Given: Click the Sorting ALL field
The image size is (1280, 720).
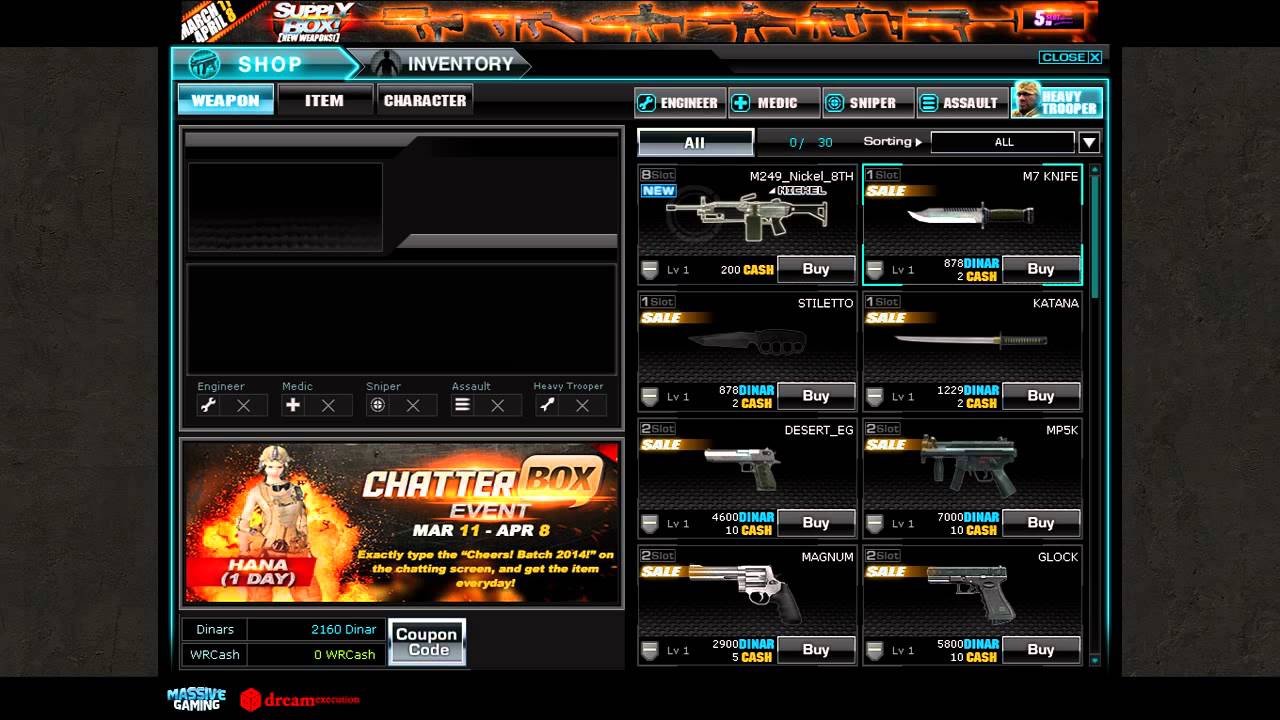Looking at the screenshot, I should tap(1003, 142).
